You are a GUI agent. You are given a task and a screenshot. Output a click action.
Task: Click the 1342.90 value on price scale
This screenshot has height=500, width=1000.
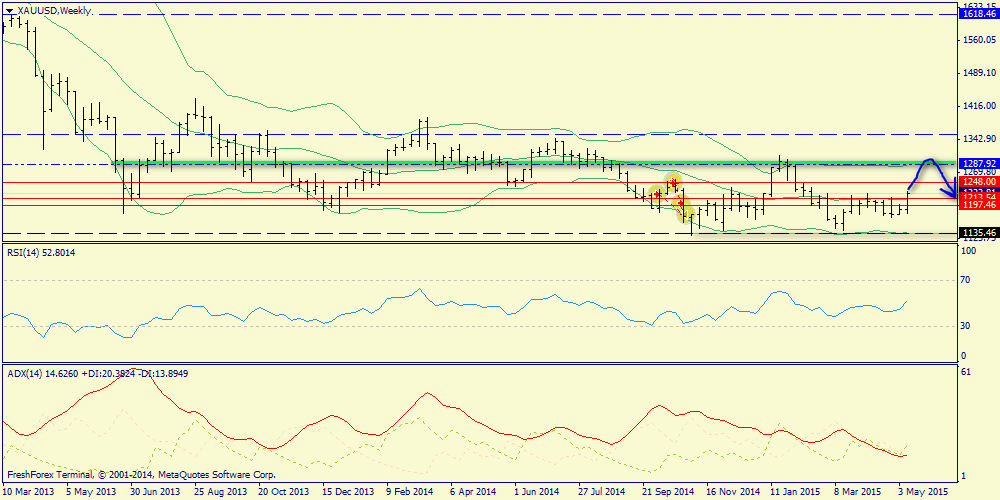(x=977, y=139)
